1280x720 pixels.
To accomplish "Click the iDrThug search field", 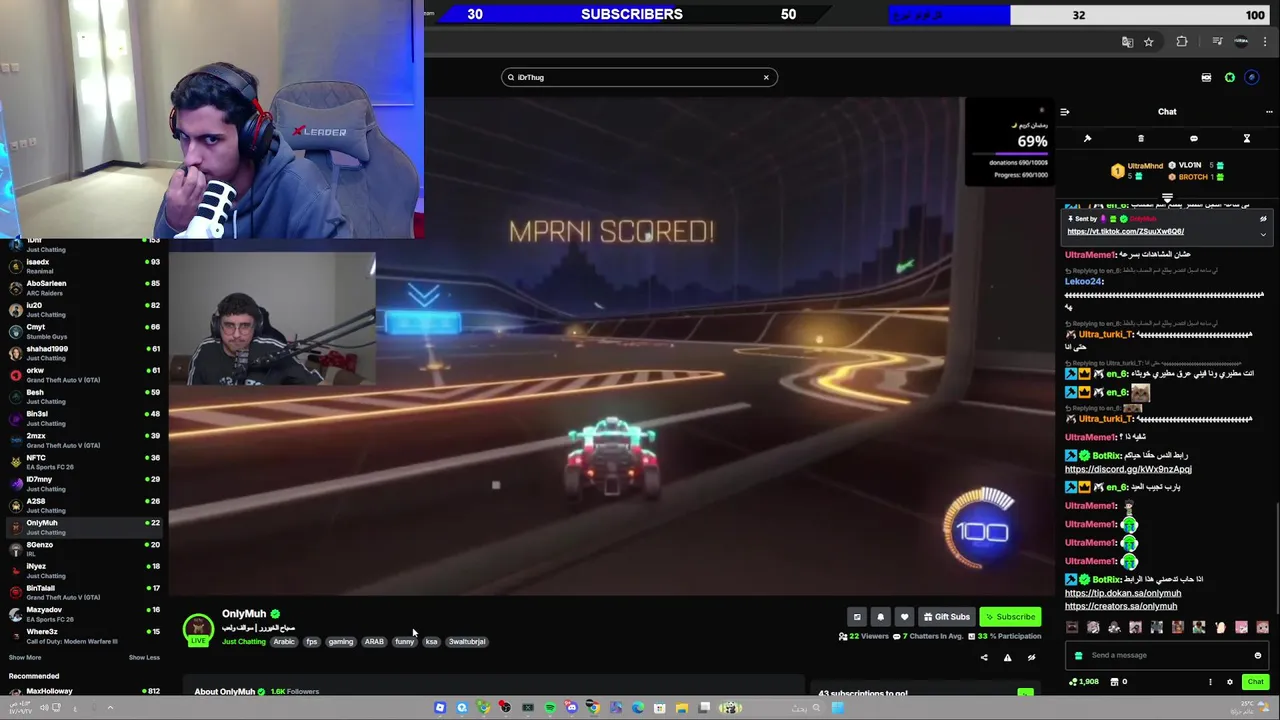I will (x=640, y=77).
